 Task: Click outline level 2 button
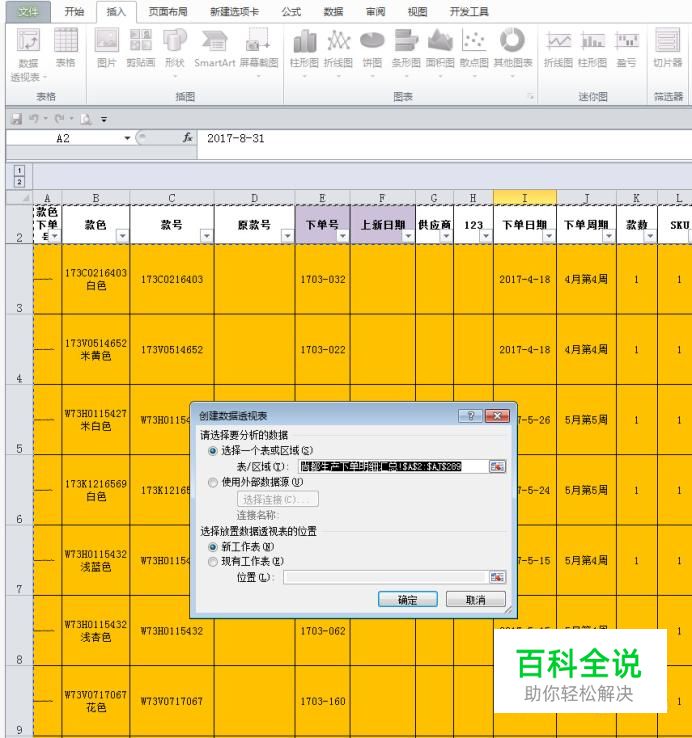[19, 182]
